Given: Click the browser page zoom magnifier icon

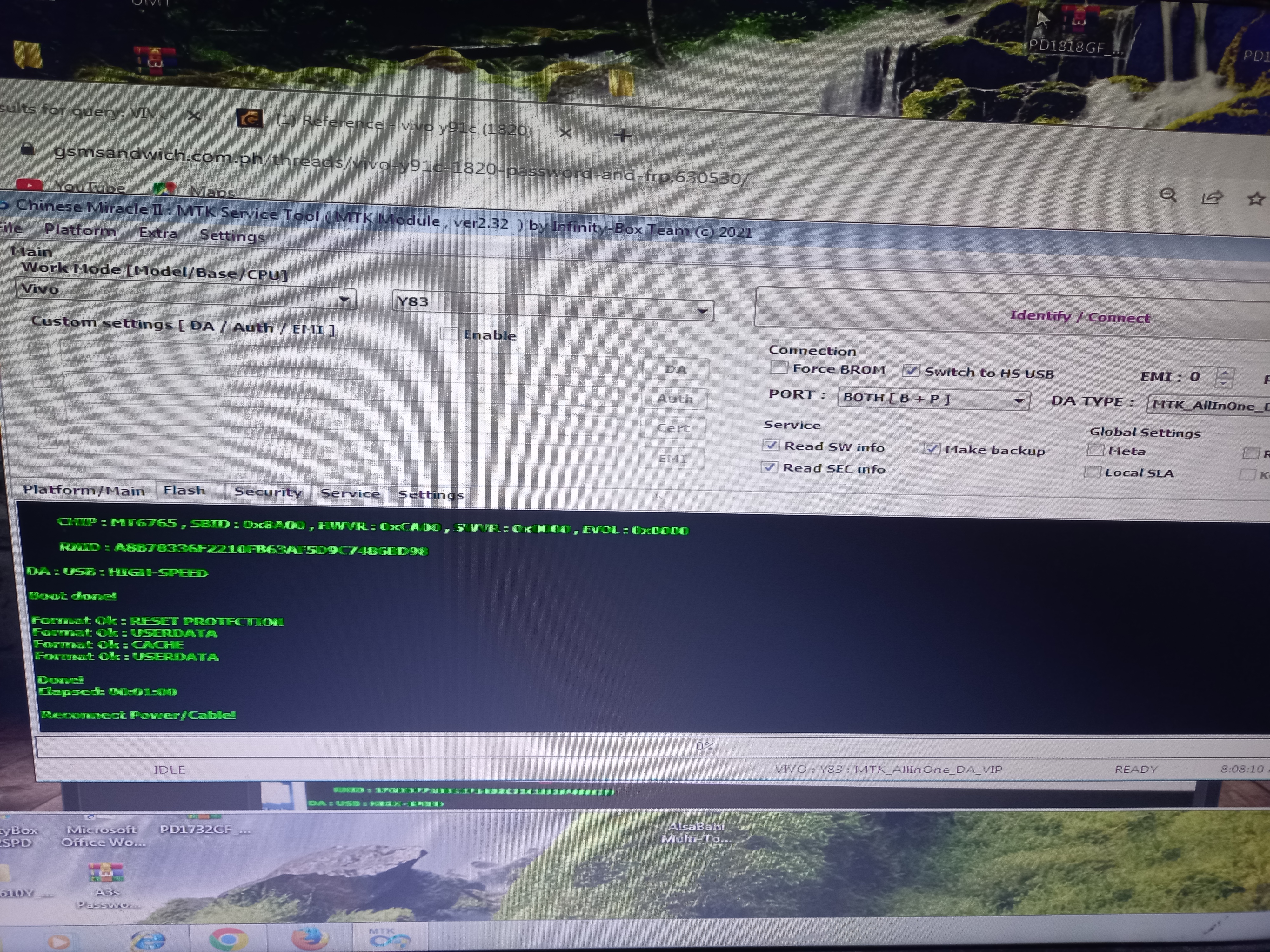Looking at the screenshot, I should [1168, 195].
